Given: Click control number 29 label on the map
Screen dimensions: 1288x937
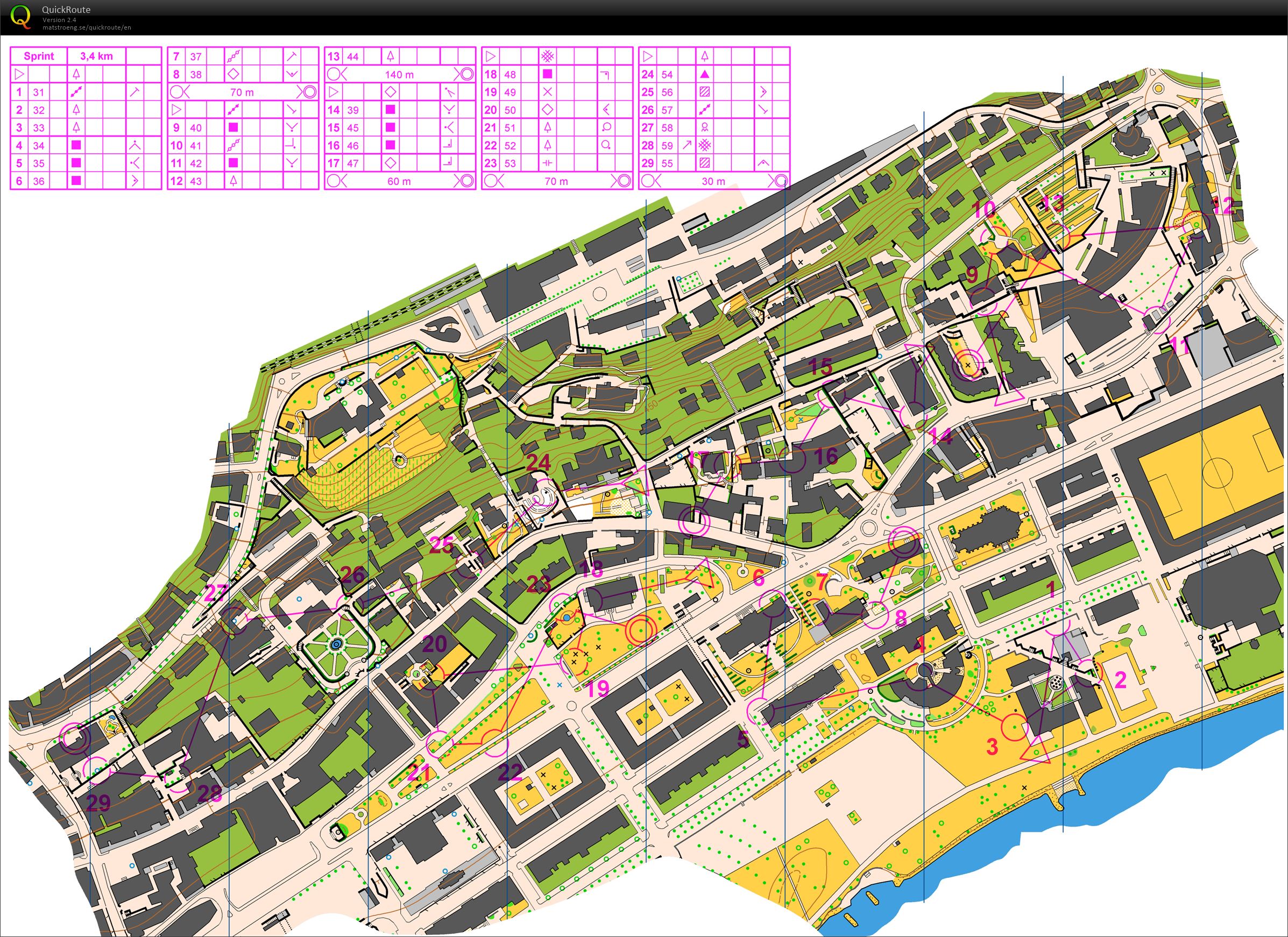Looking at the screenshot, I should point(98,803).
